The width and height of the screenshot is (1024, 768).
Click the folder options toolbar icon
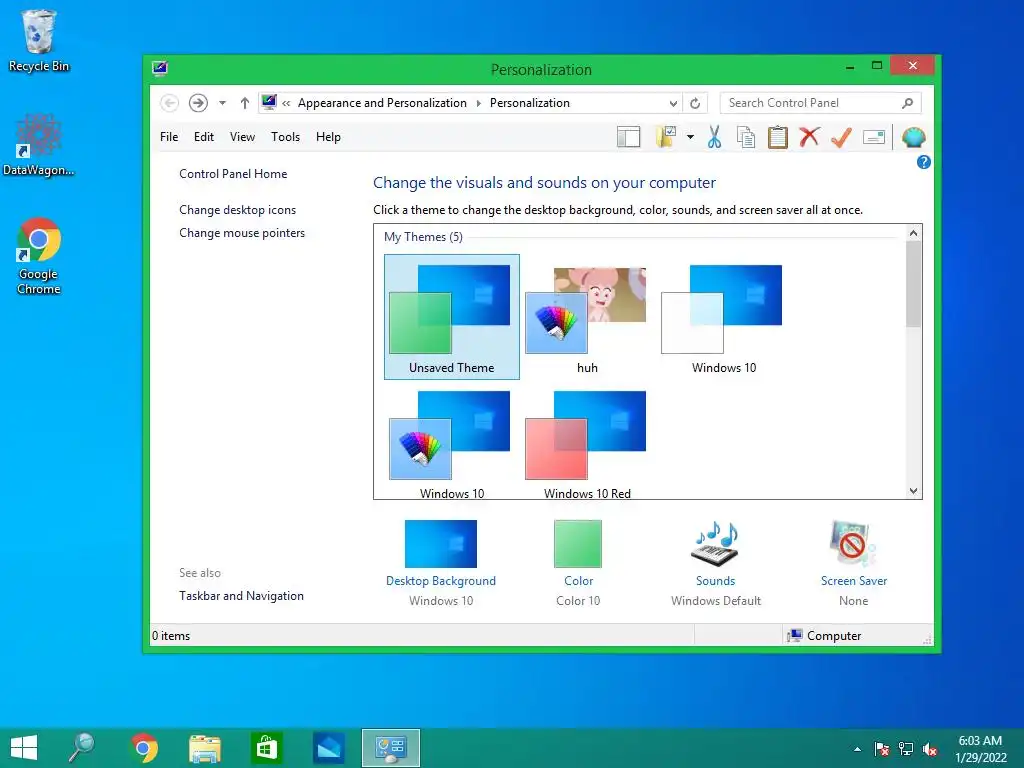tap(665, 137)
